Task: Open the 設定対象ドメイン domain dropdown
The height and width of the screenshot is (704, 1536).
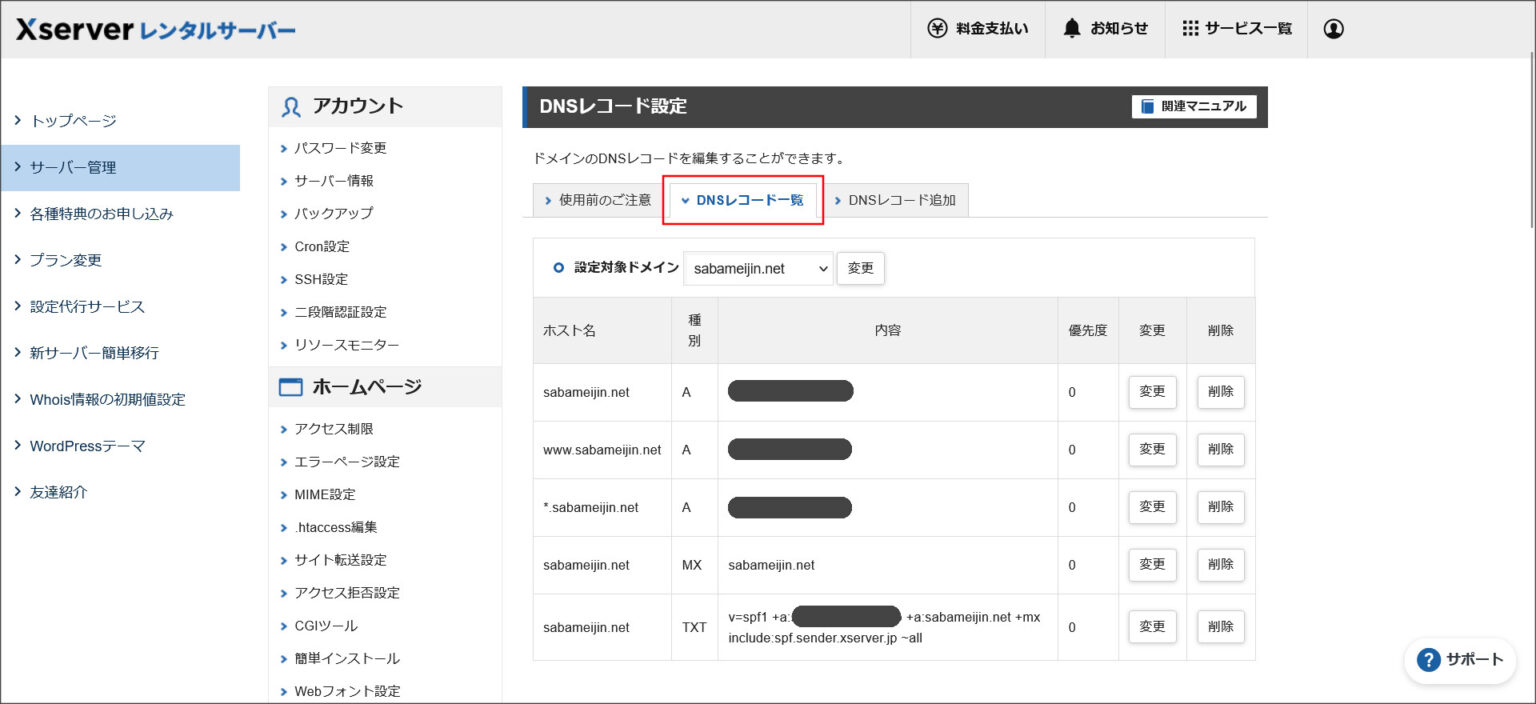Action: click(x=758, y=268)
